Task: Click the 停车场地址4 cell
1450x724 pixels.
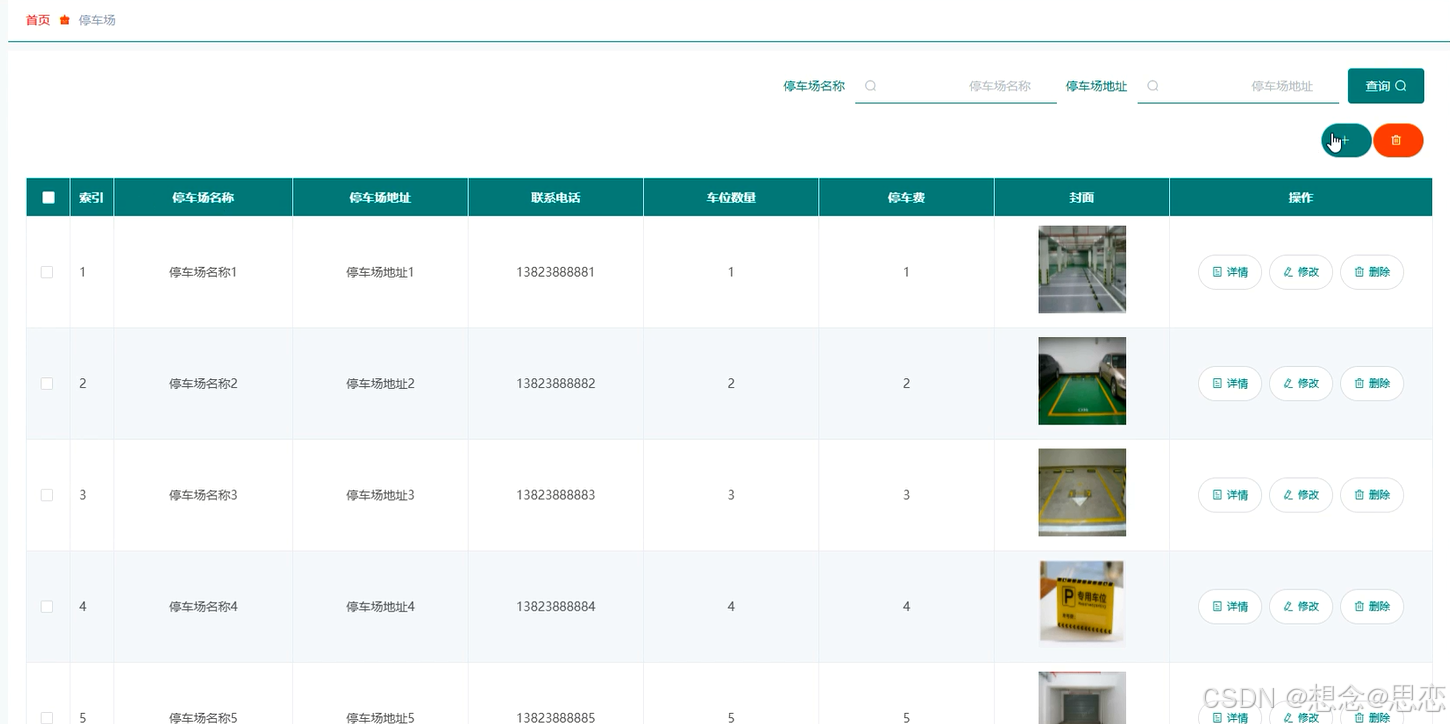Action: coord(380,607)
